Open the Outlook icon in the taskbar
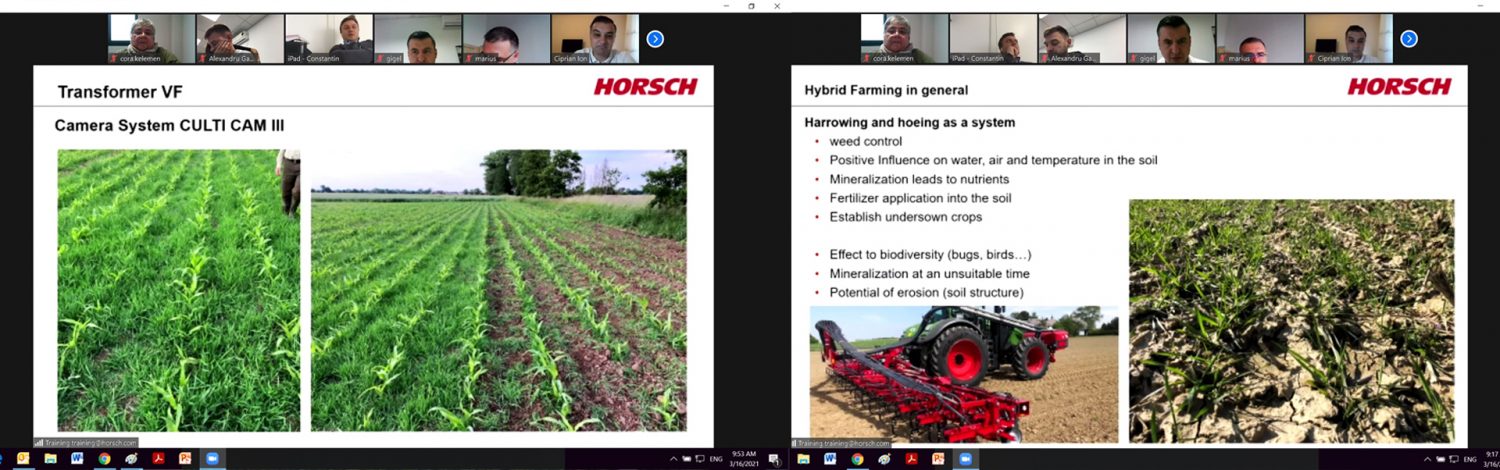Screen dimensions: 1500x470 tap(23, 458)
